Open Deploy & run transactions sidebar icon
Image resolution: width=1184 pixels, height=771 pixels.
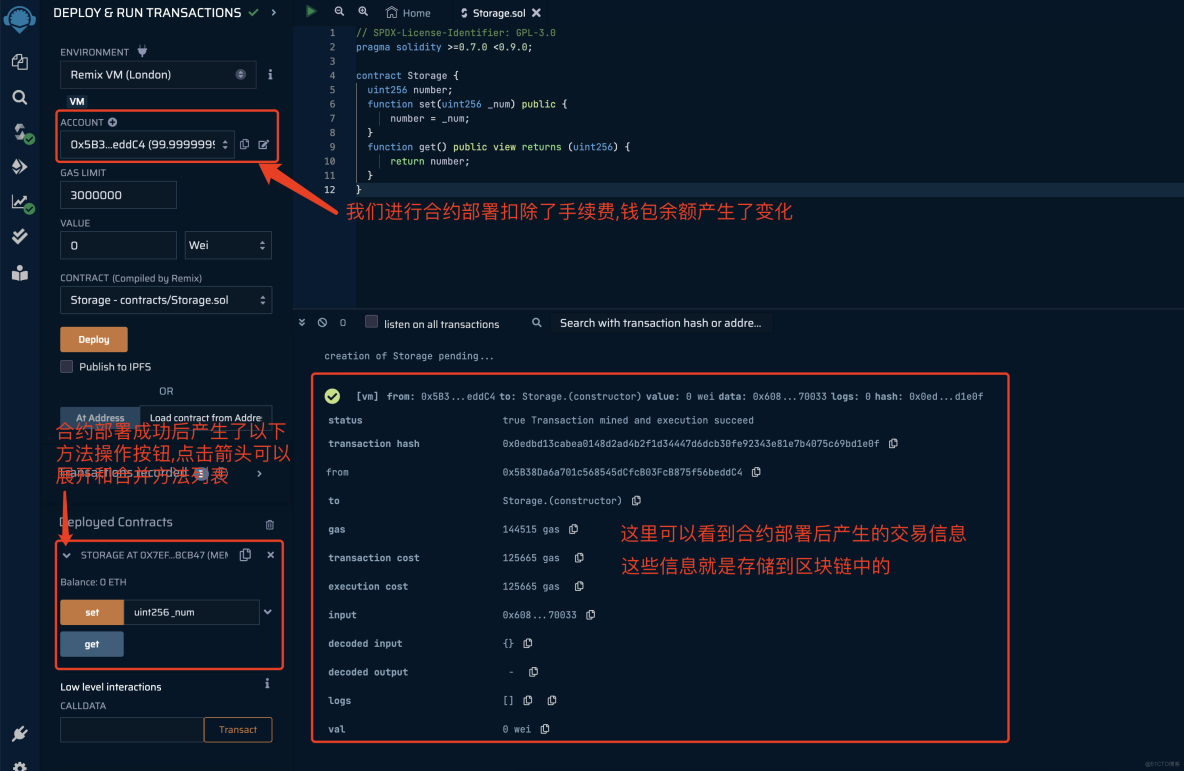tap(20, 166)
